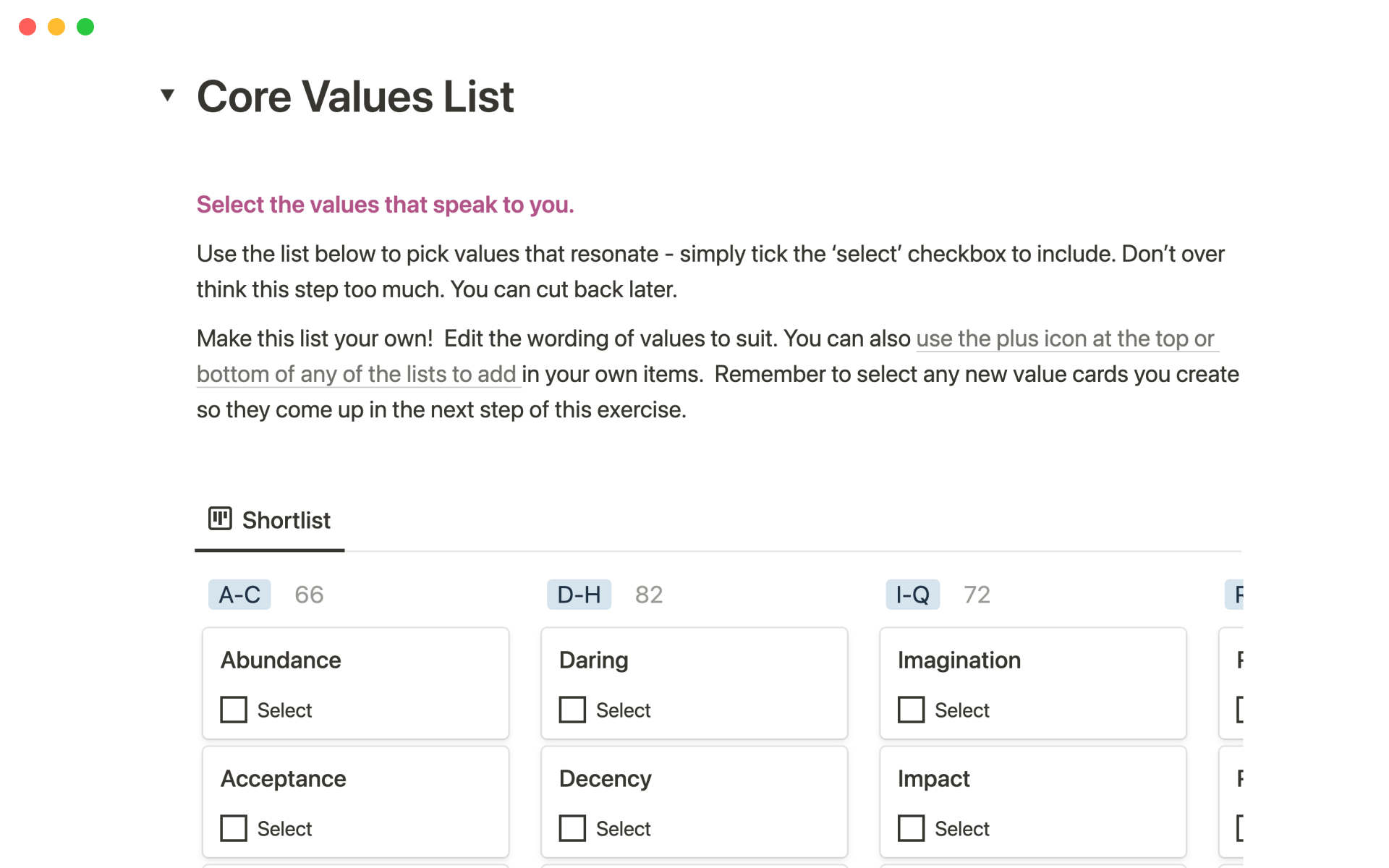Open the Abundance card title
The width and height of the screenshot is (1389, 868).
click(281, 660)
